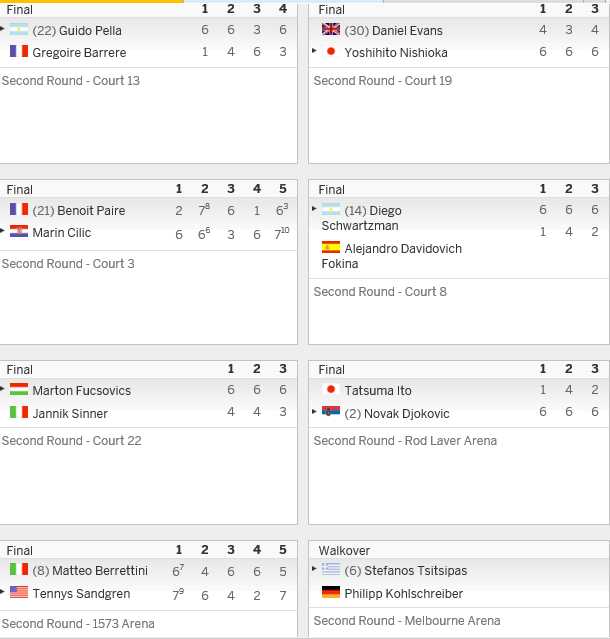Image resolution: width=610 pixels, height=639 pixels.
Task: Click the Spain flag by Alejandro Davidovich Fokina
Action: (x=331, y=247)
